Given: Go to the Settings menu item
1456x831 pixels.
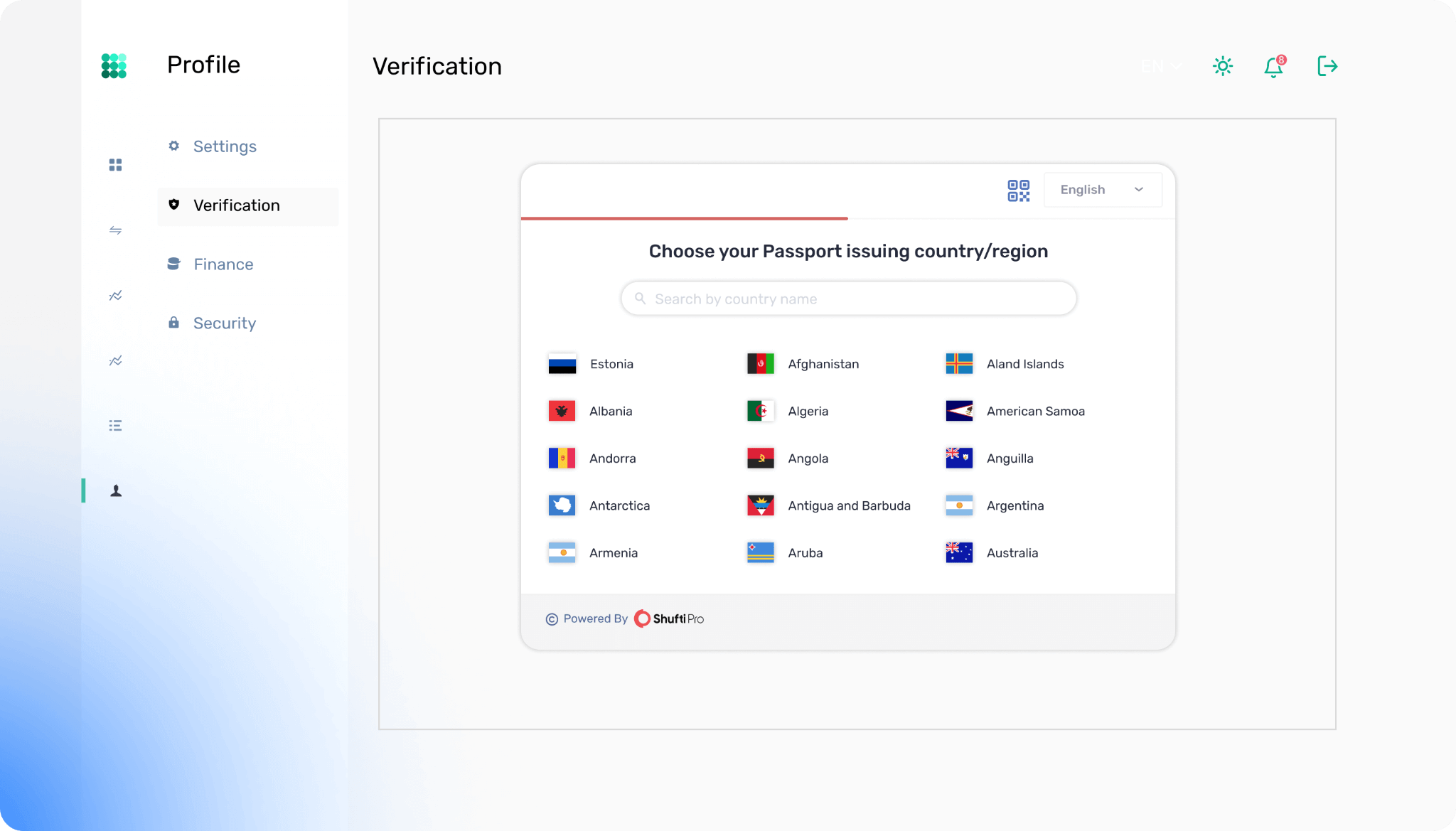Looking at the screenshot, I should point(225,146).
